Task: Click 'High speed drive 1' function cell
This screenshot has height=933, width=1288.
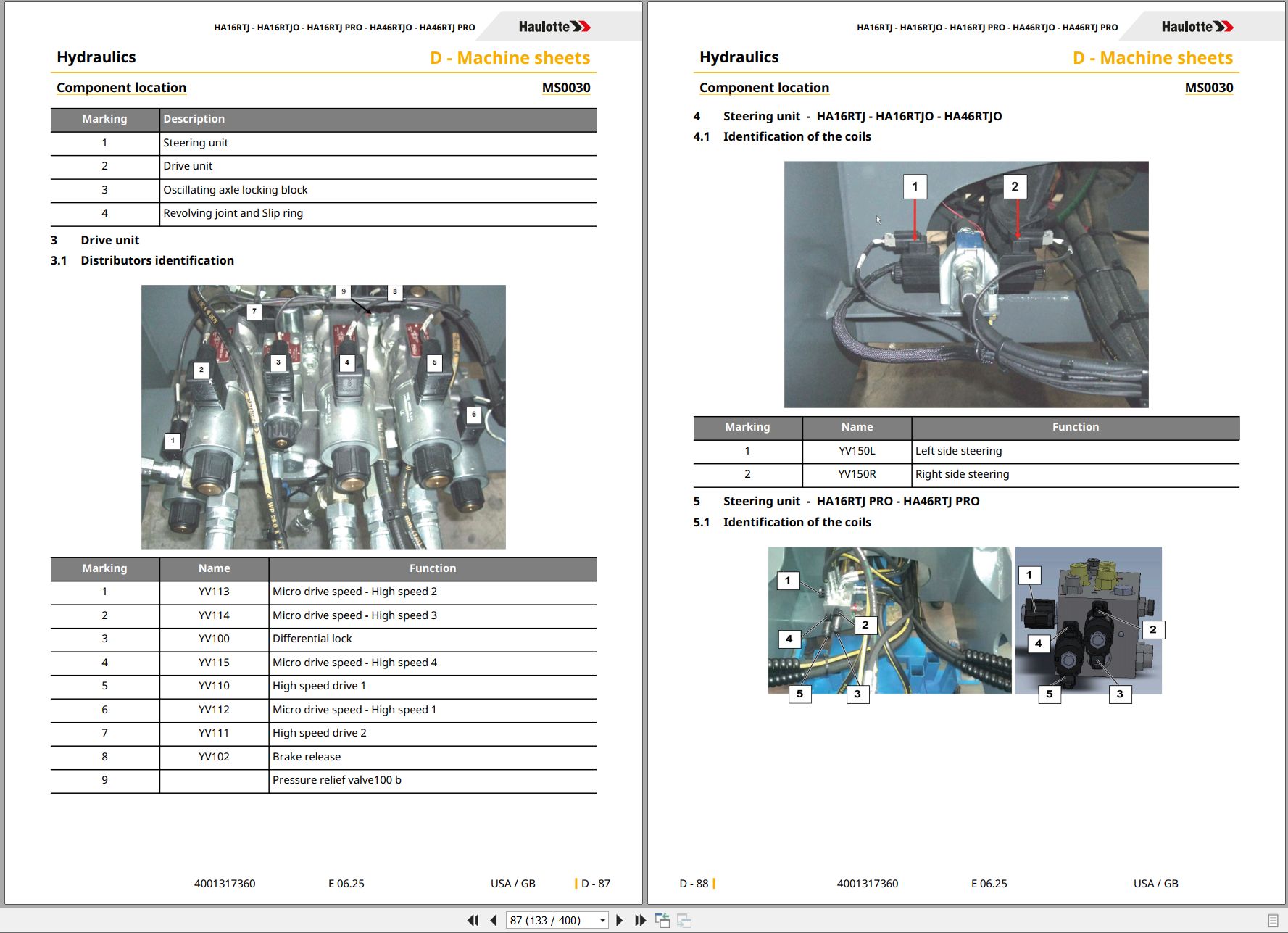Action: pyautogui.click(x=433, y=686)
